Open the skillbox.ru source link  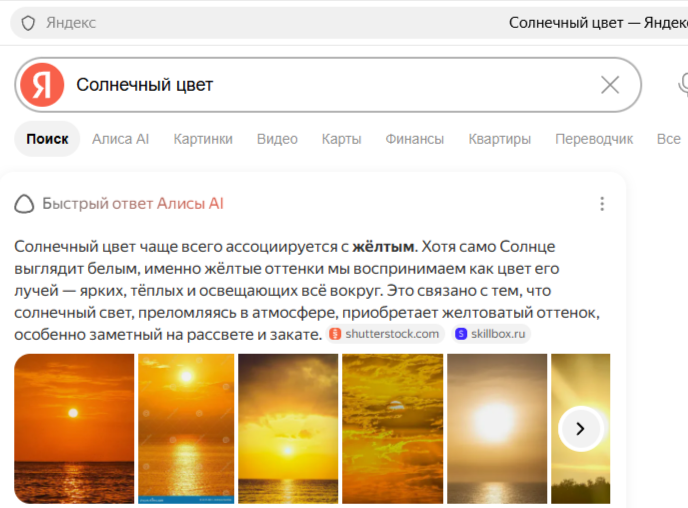click(491, 334)
